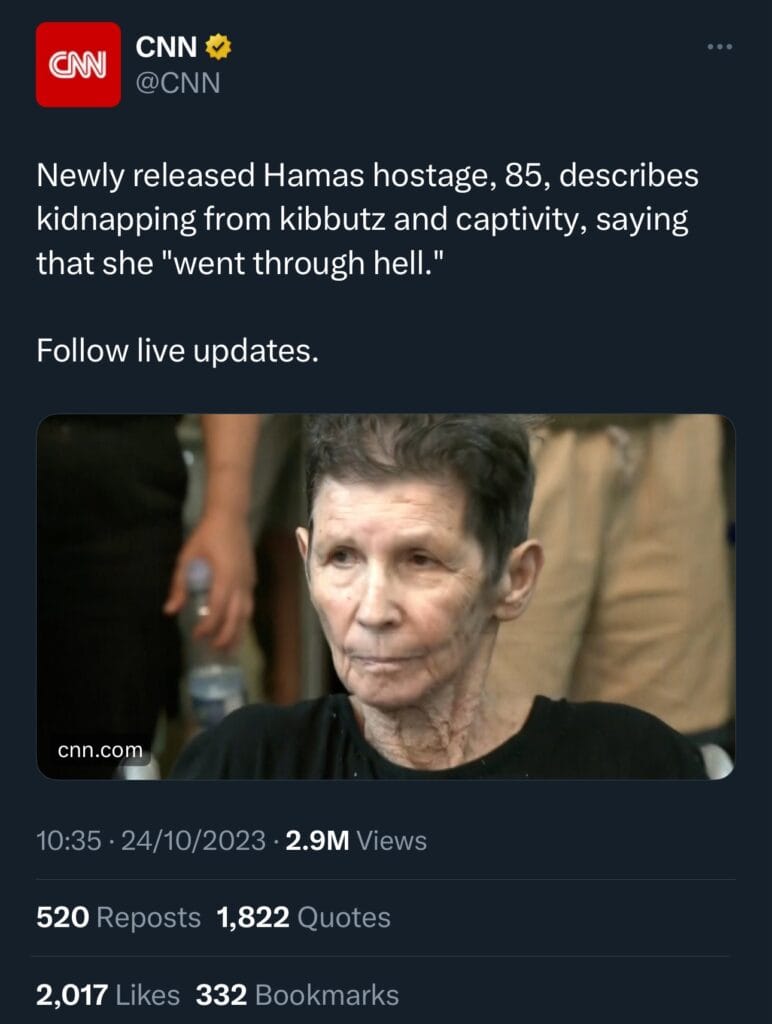Click the cnn.com link label

coord(100,750)
